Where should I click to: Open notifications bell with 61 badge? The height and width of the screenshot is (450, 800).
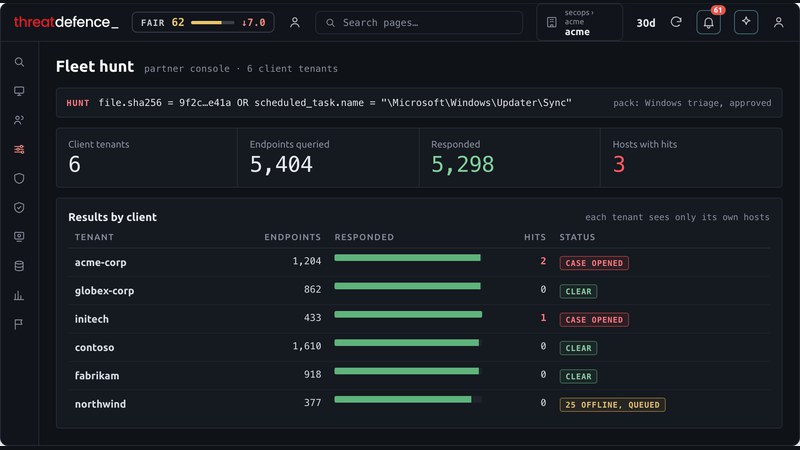pyautogui.click(x=709, y=22)
